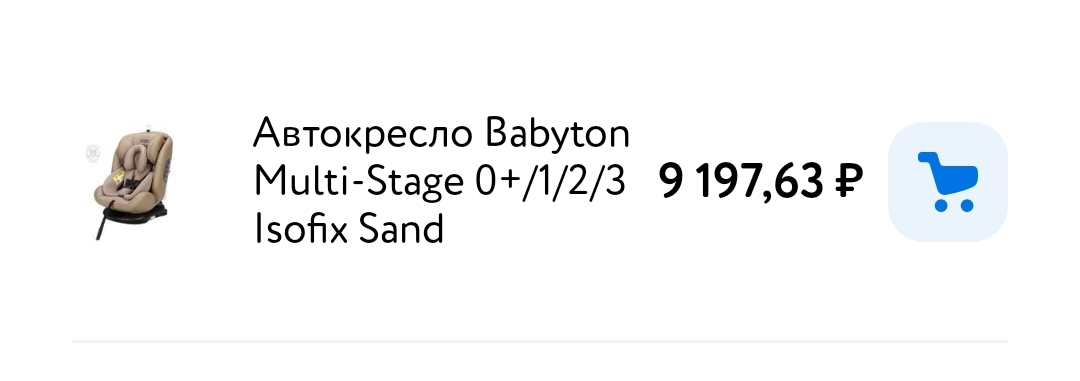
Task: Click the ruble currency symbol
Action: [849, 182]
